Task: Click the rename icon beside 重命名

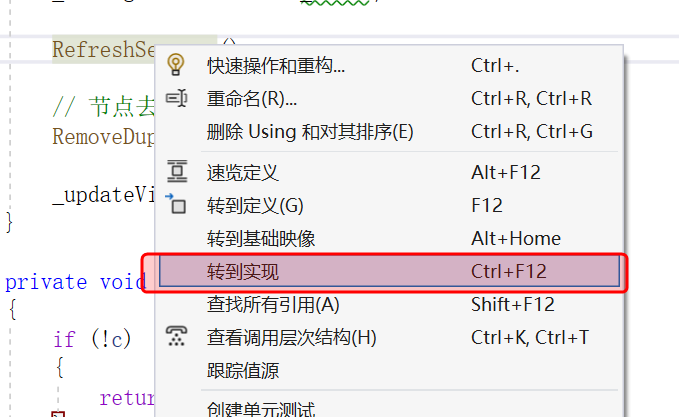Action: pyautogui.click(x=176, y=98)
